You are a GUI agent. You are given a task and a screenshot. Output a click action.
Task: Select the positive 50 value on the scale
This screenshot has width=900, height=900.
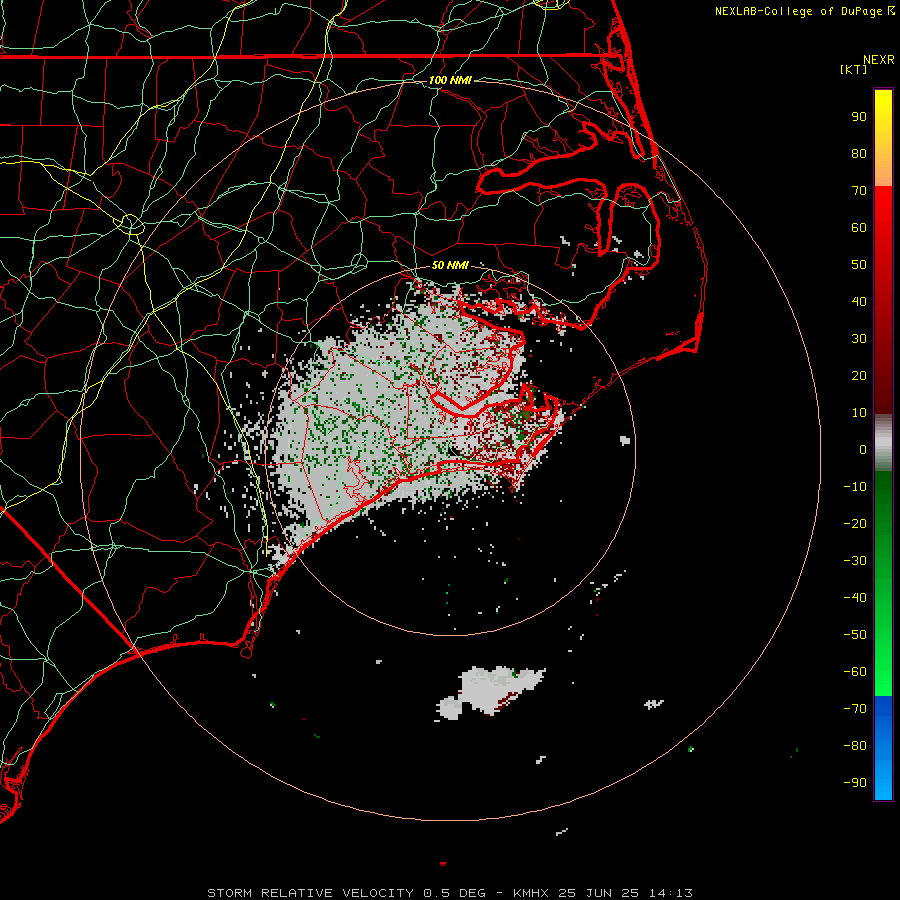(x=859, y=265)
